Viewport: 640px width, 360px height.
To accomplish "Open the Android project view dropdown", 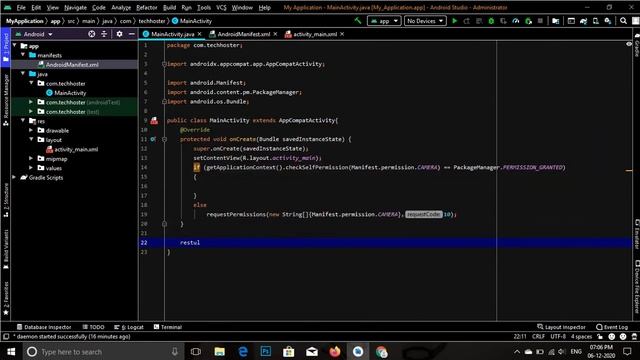I will point(34,34).
